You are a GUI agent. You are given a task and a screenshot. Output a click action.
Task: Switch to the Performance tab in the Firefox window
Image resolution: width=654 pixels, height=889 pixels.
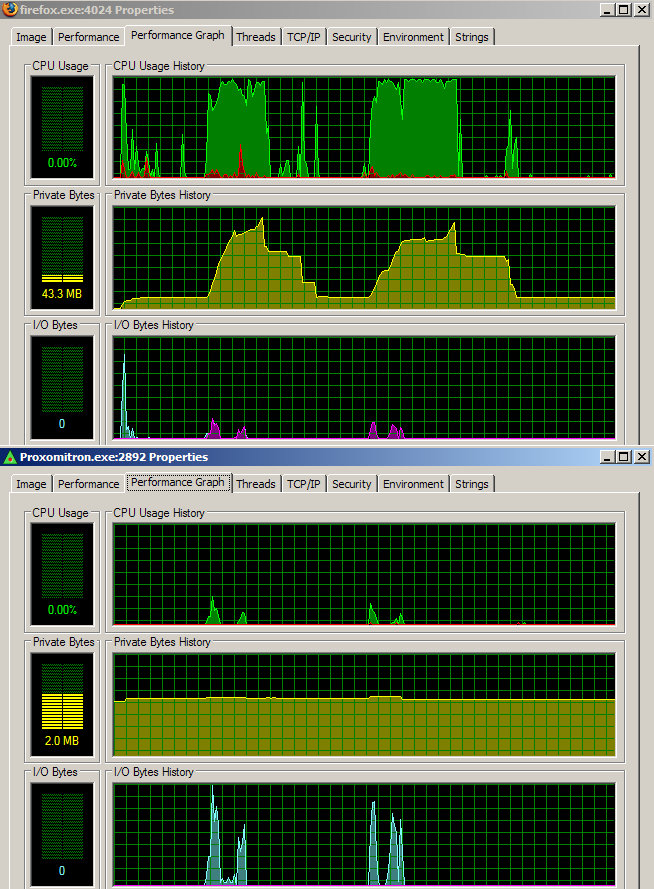pyautogui.click(x=88, y=37)
